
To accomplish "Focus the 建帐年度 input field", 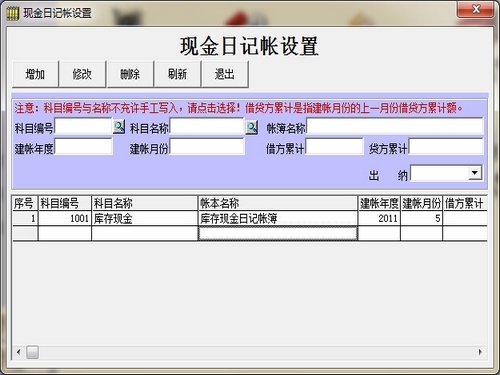I will coord(83,147).
